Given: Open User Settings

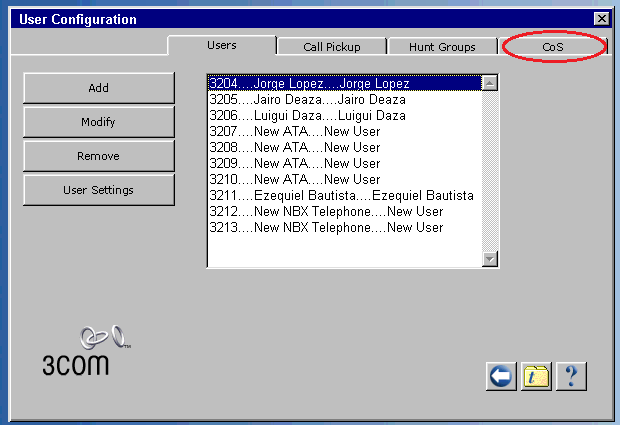Looking at the screenshot, I should (x=98, y=190).
